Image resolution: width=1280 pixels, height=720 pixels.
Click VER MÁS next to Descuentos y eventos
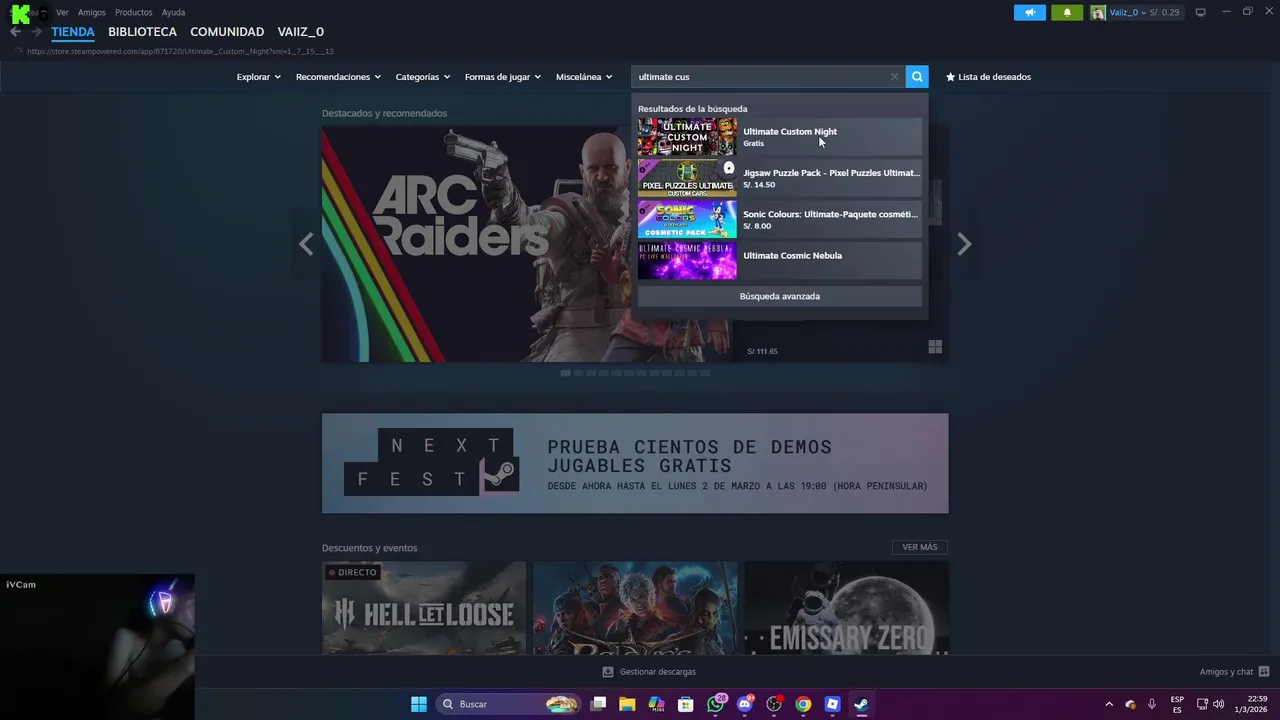(x=920, y=547)
